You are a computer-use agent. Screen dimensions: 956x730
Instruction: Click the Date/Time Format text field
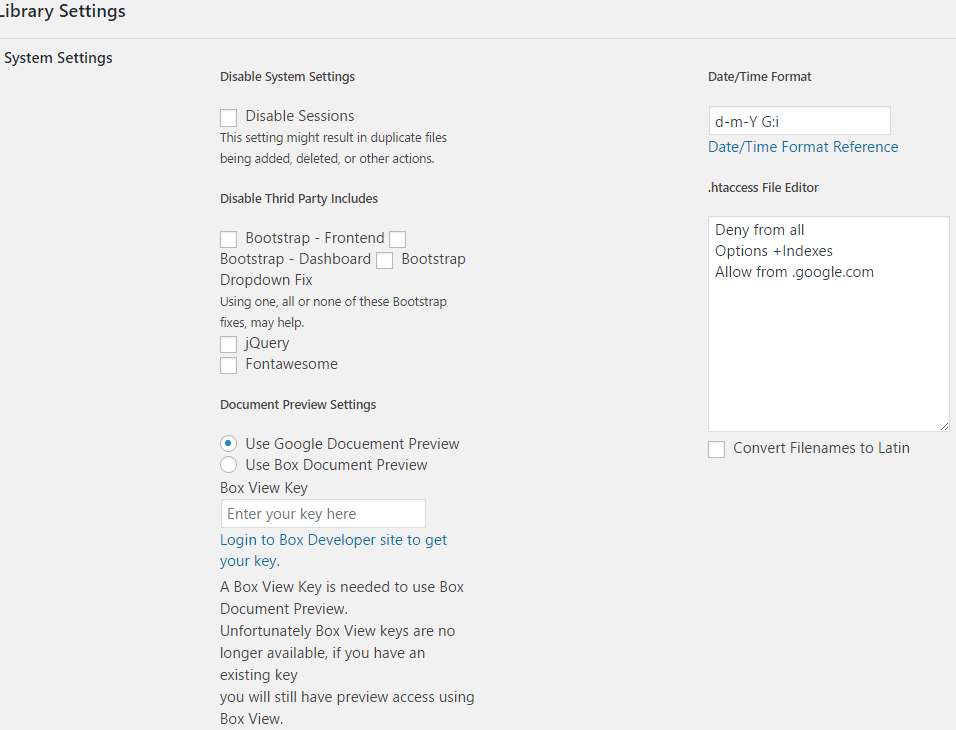pos(799,121)
